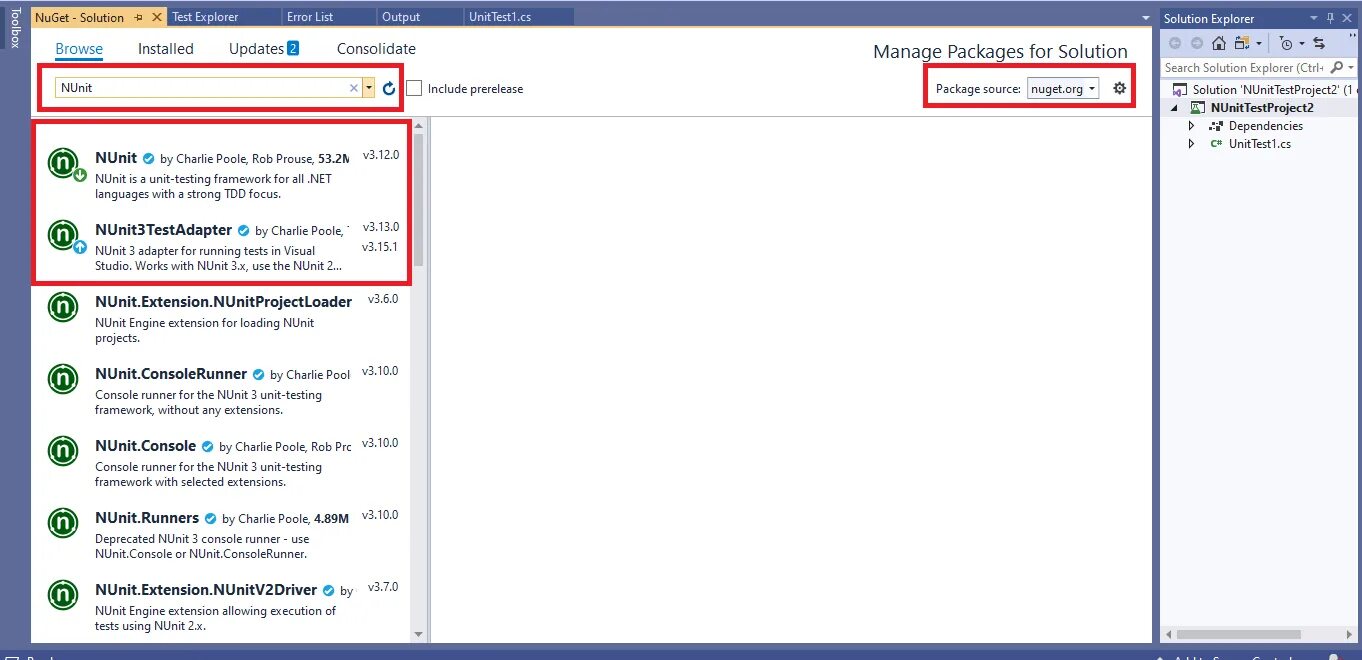Switch to the Consolidate tab
The width and height of the screenshot is (1362, 660).
[376, 48]
